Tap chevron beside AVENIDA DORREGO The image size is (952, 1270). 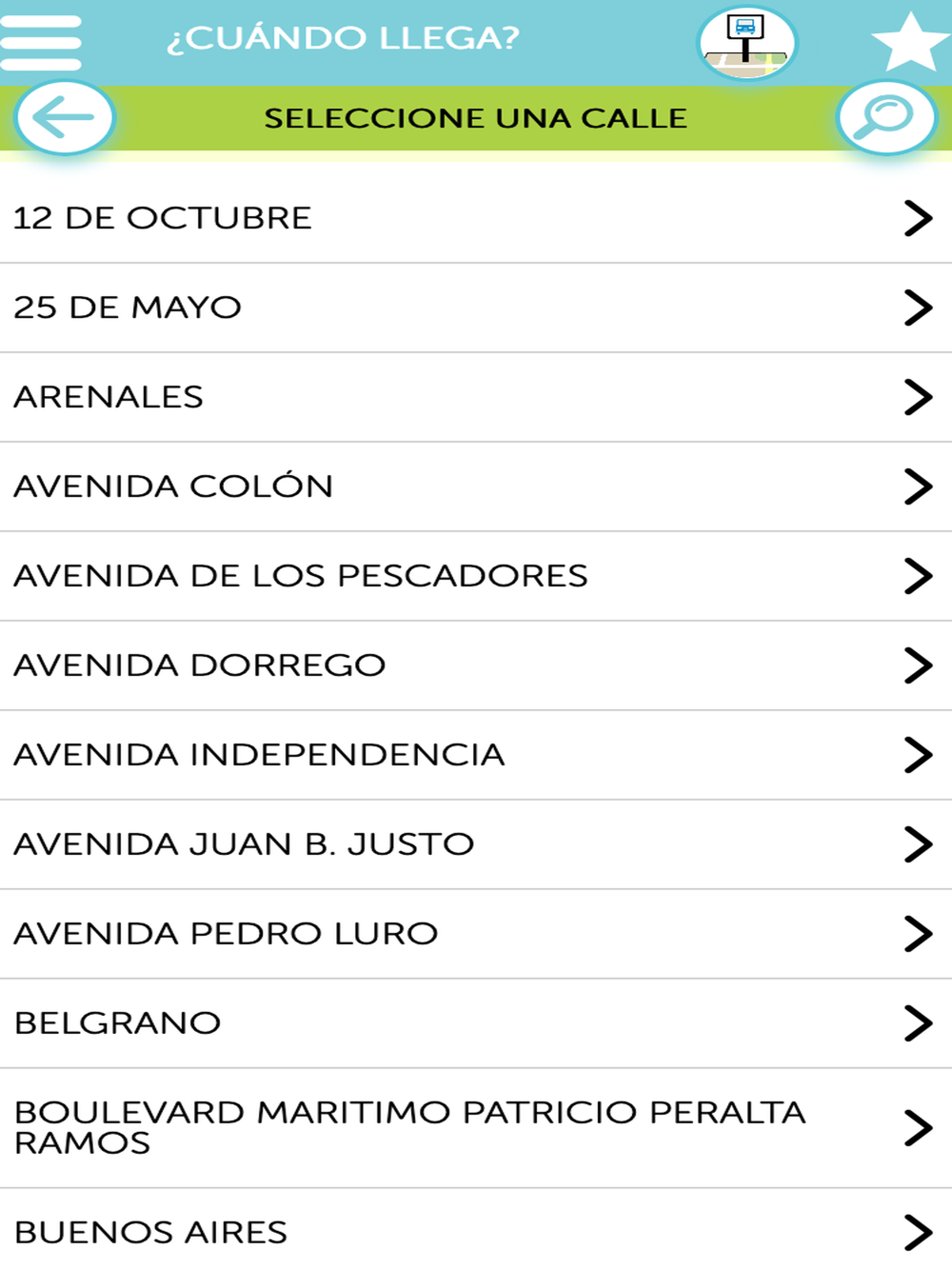point(918,665)
